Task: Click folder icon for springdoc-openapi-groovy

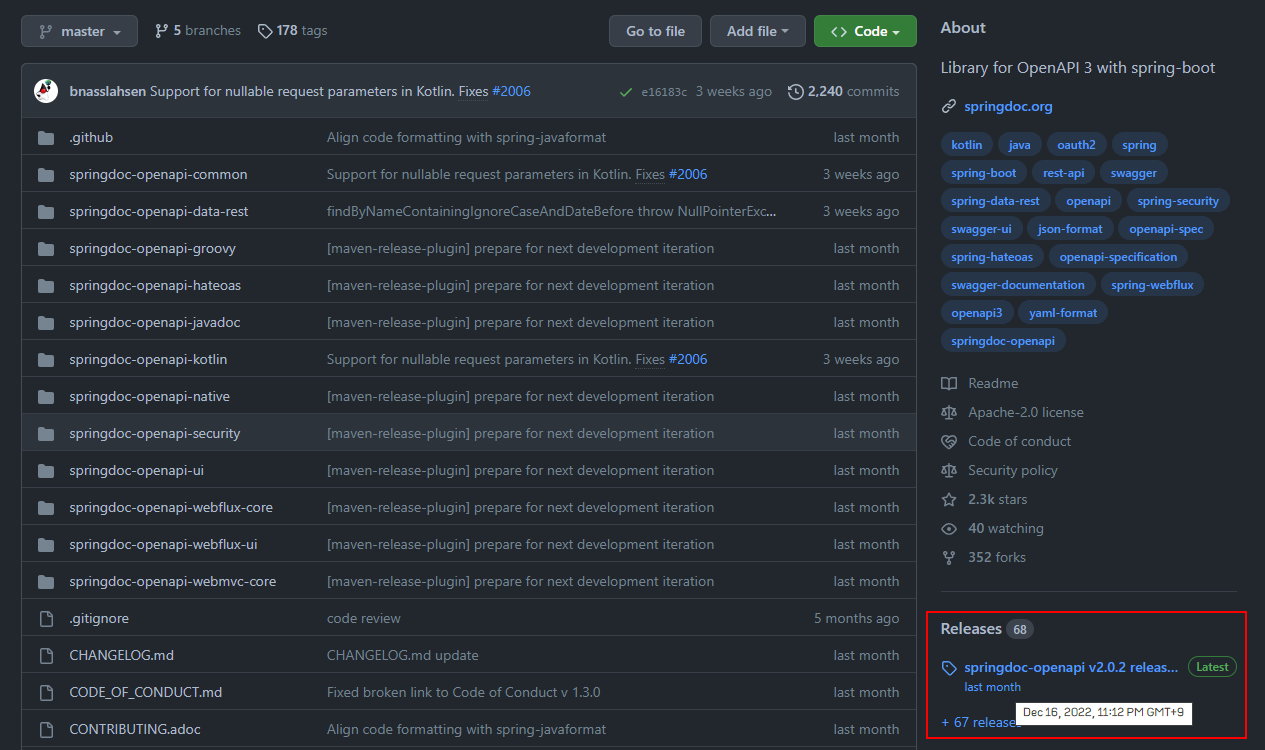Action: [x=46, y=249]
